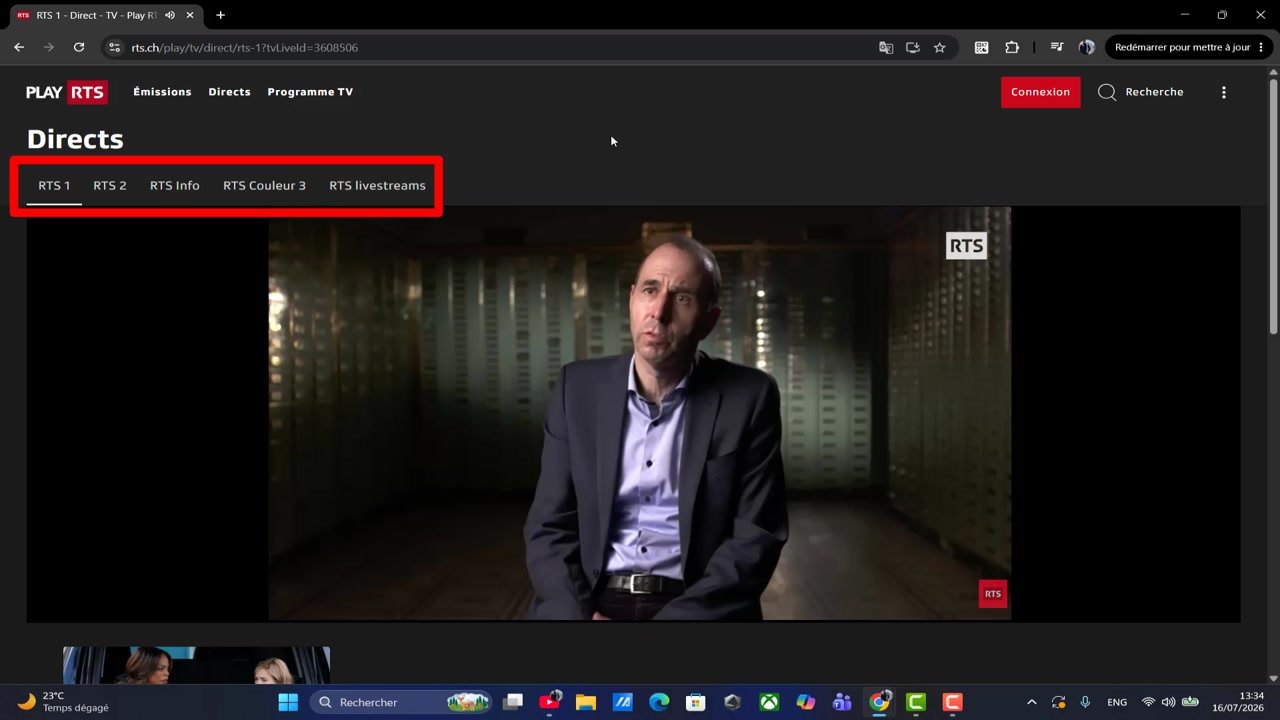Click the Windows Rechercher search box
1280x720 pixels.
pos(400,702)
